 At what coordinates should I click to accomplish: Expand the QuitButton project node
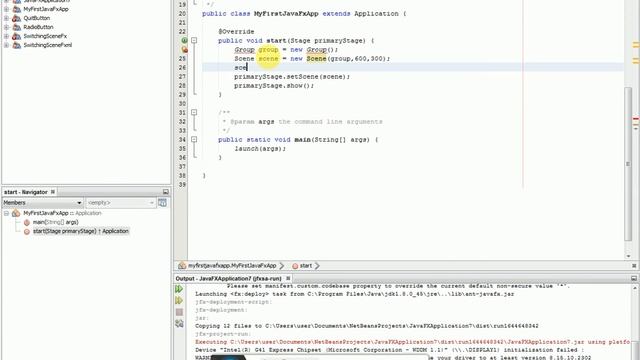tap(6, 18)
